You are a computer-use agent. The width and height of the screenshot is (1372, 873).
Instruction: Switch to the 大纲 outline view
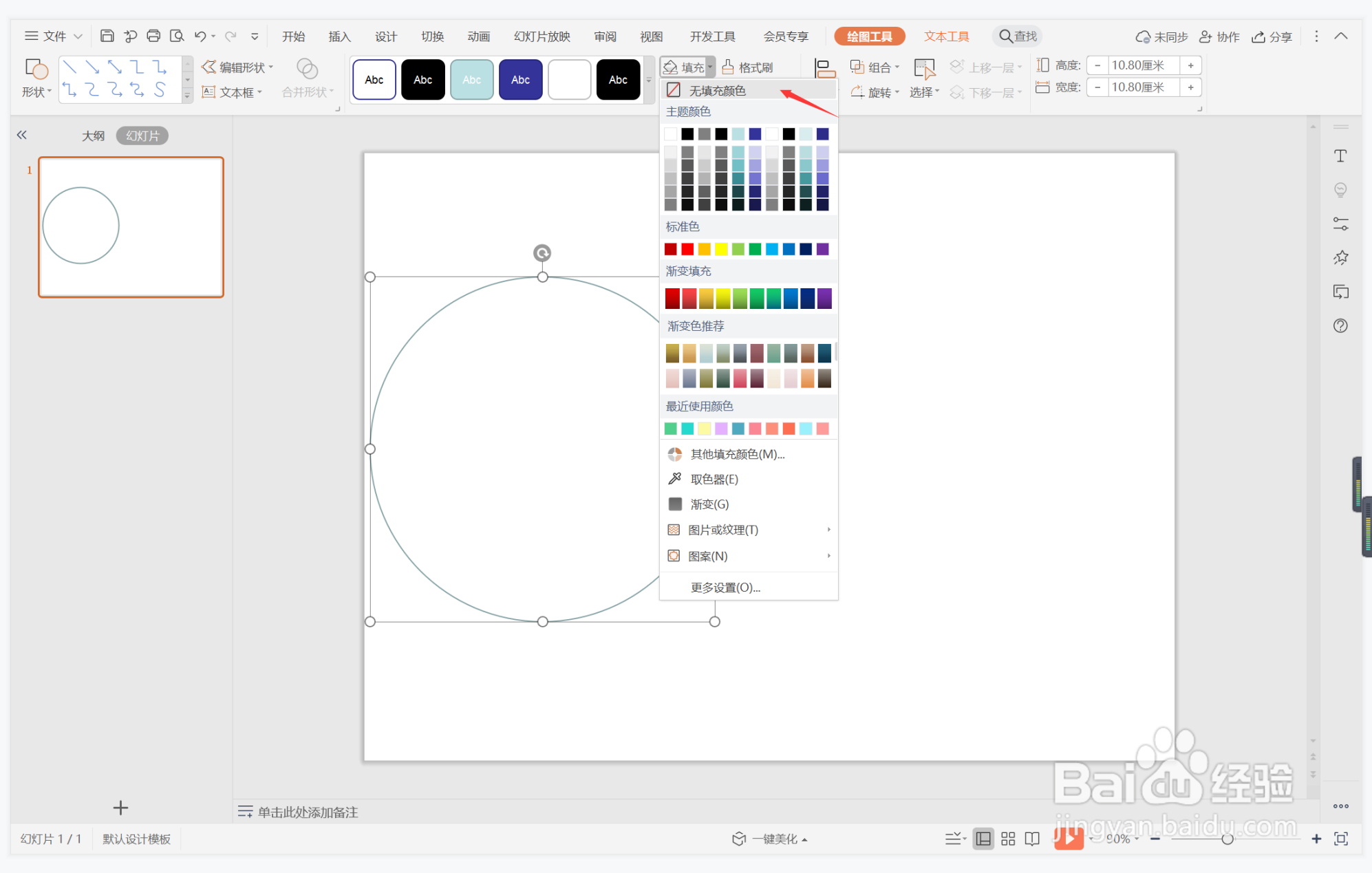[93, 136]
